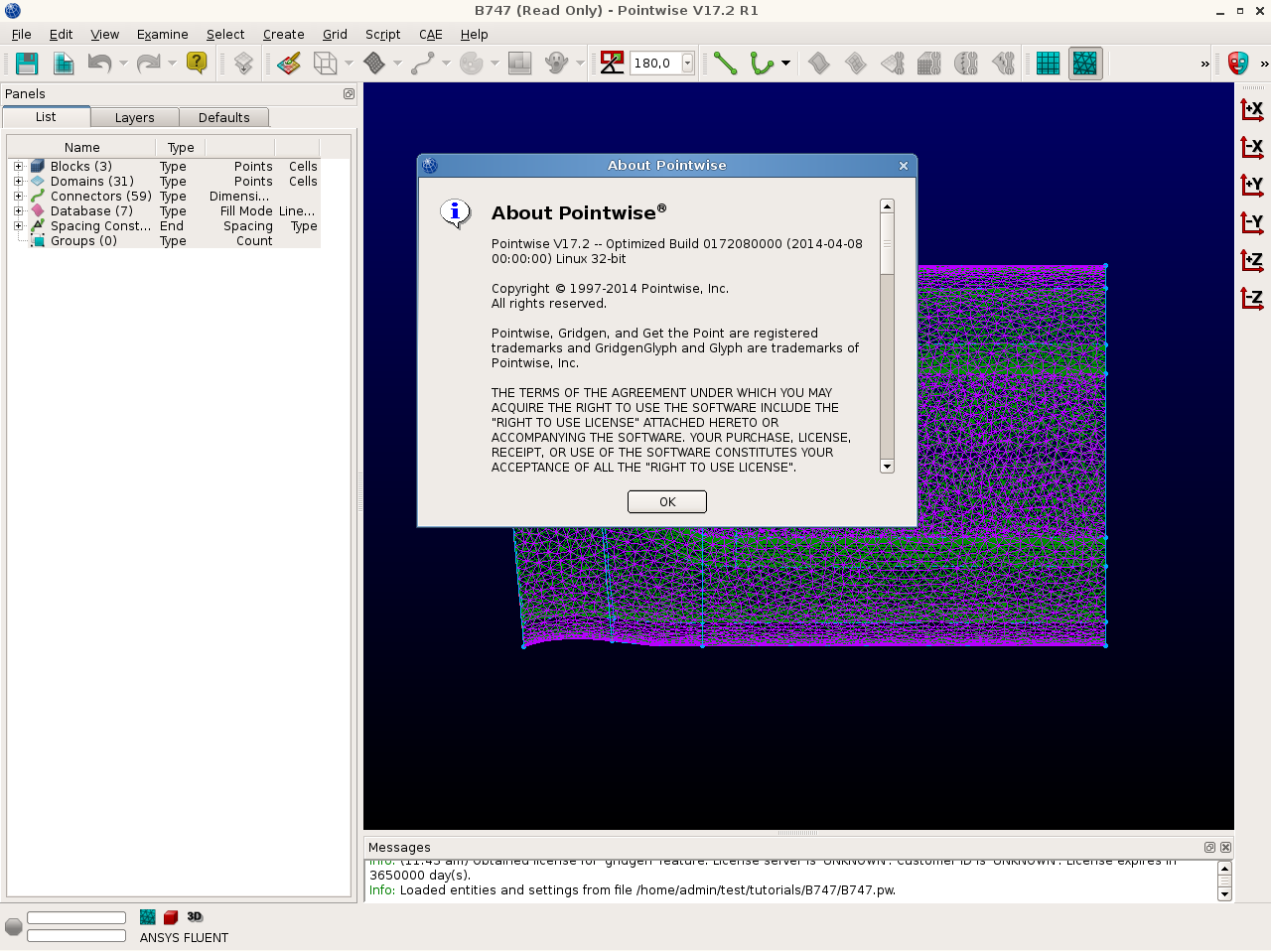
Task: Open the Undo history dropdown arrow
Action: (x=123, y=64)
